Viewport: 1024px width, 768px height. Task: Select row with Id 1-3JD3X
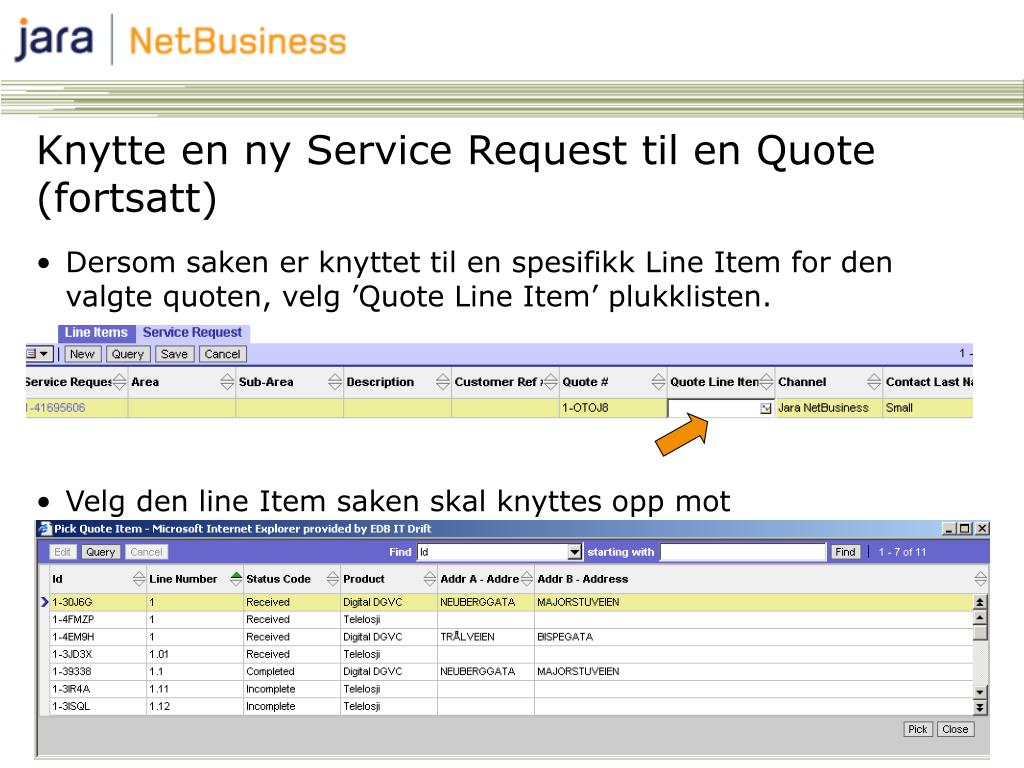(x=511, y=654)
